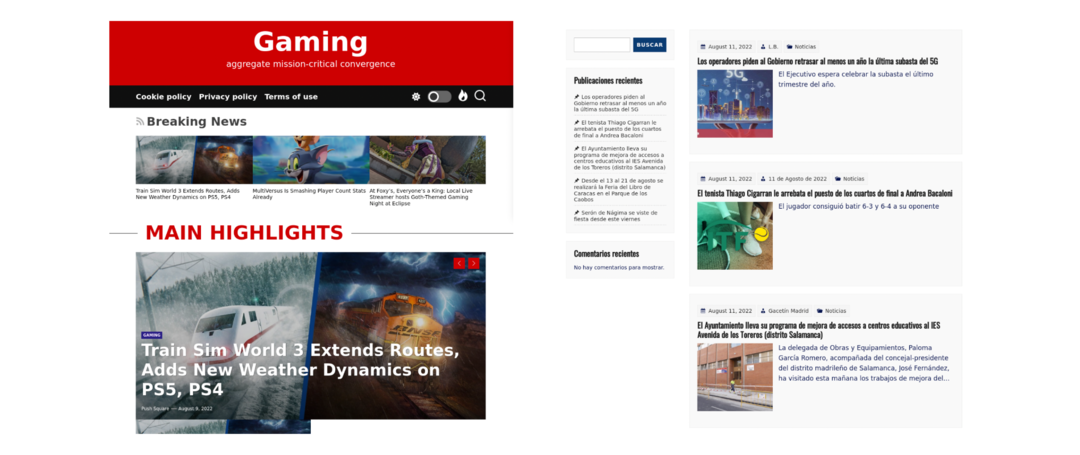Viewport: 1080px width, 455px height.
Task: Click folder icon on the 5G article
Action: 789,47
